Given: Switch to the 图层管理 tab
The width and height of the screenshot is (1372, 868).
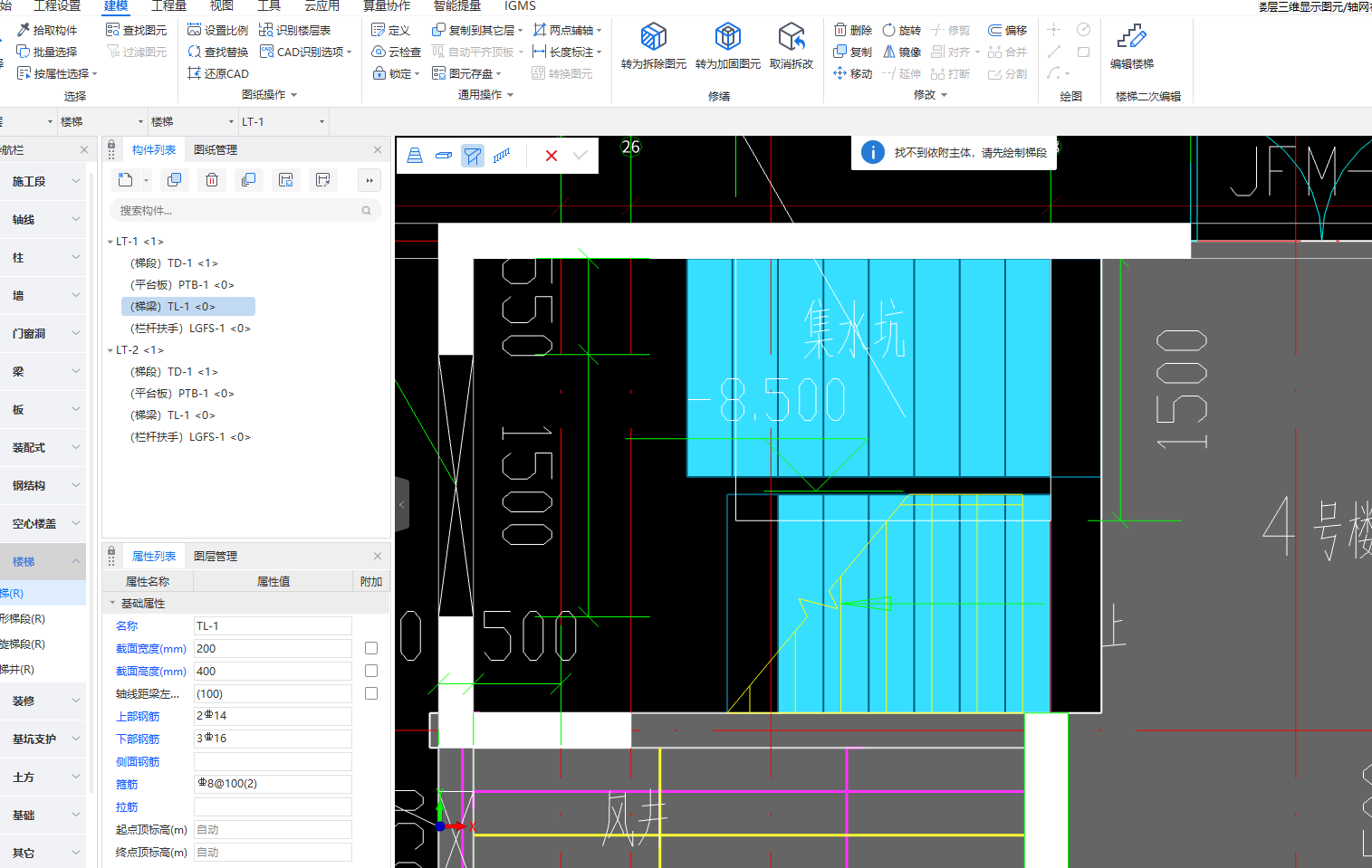Looking at the screenshot, I should point(216,556).
